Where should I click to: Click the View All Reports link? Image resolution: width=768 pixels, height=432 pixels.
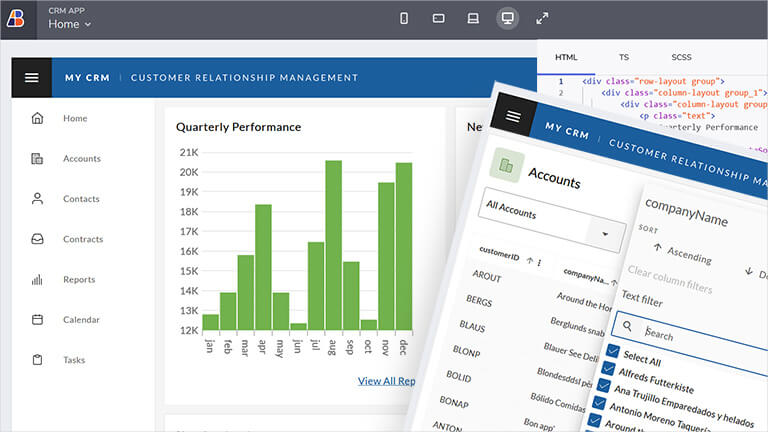387,381
